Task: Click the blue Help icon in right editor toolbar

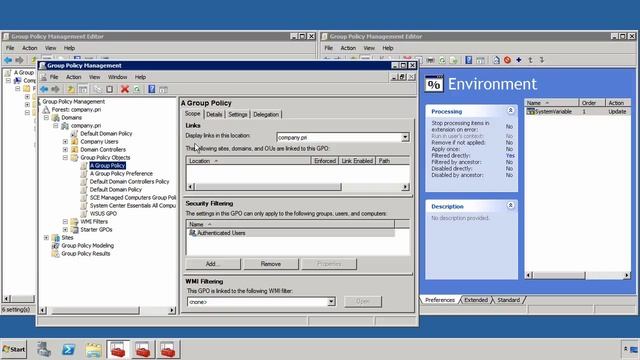Action: click(x=469, y=60)
